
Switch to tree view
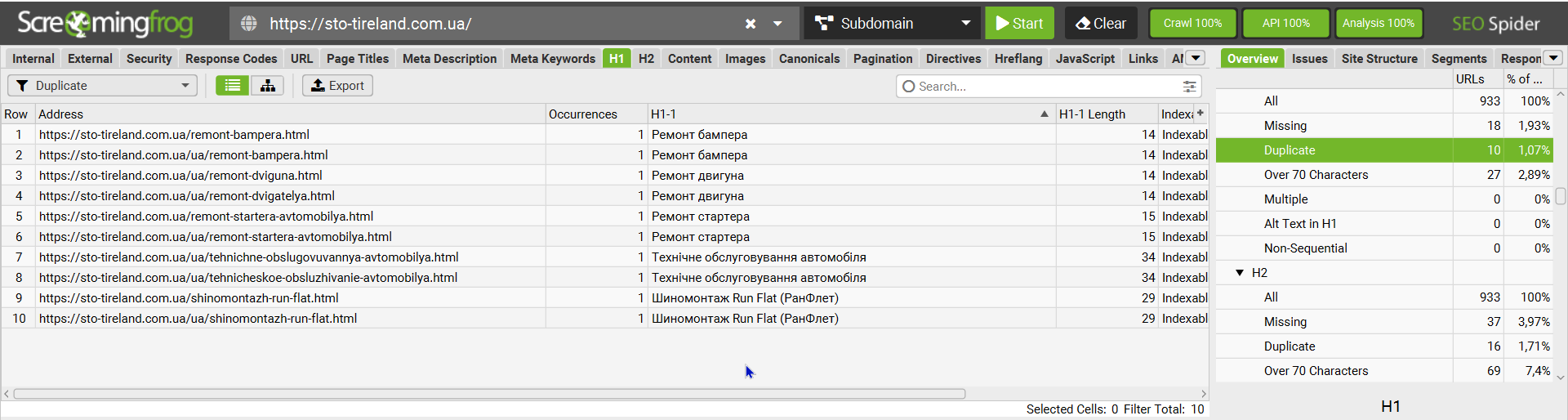(267, 86)
